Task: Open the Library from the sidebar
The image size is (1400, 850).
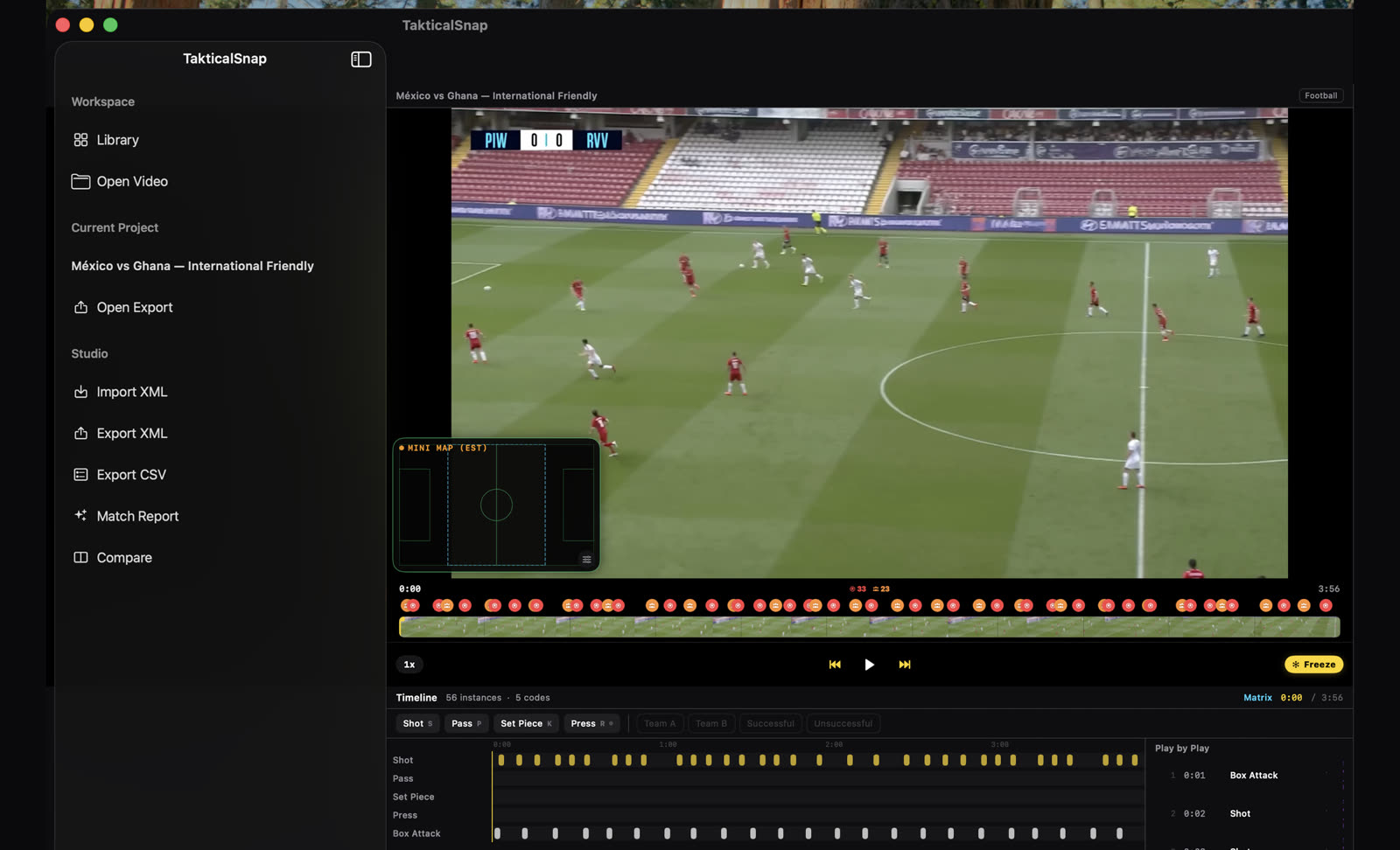Action: [106, 140]
